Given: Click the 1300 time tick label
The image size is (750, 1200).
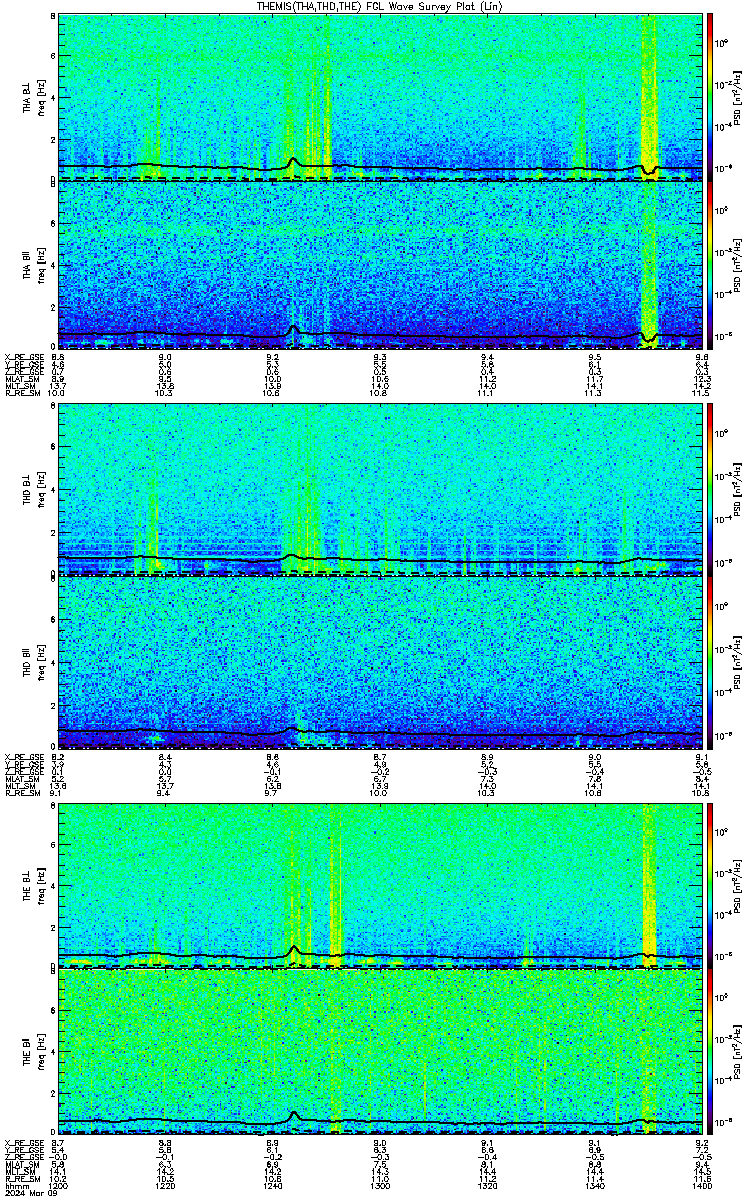Looking at the screenshot, I should click(379, 1184).
